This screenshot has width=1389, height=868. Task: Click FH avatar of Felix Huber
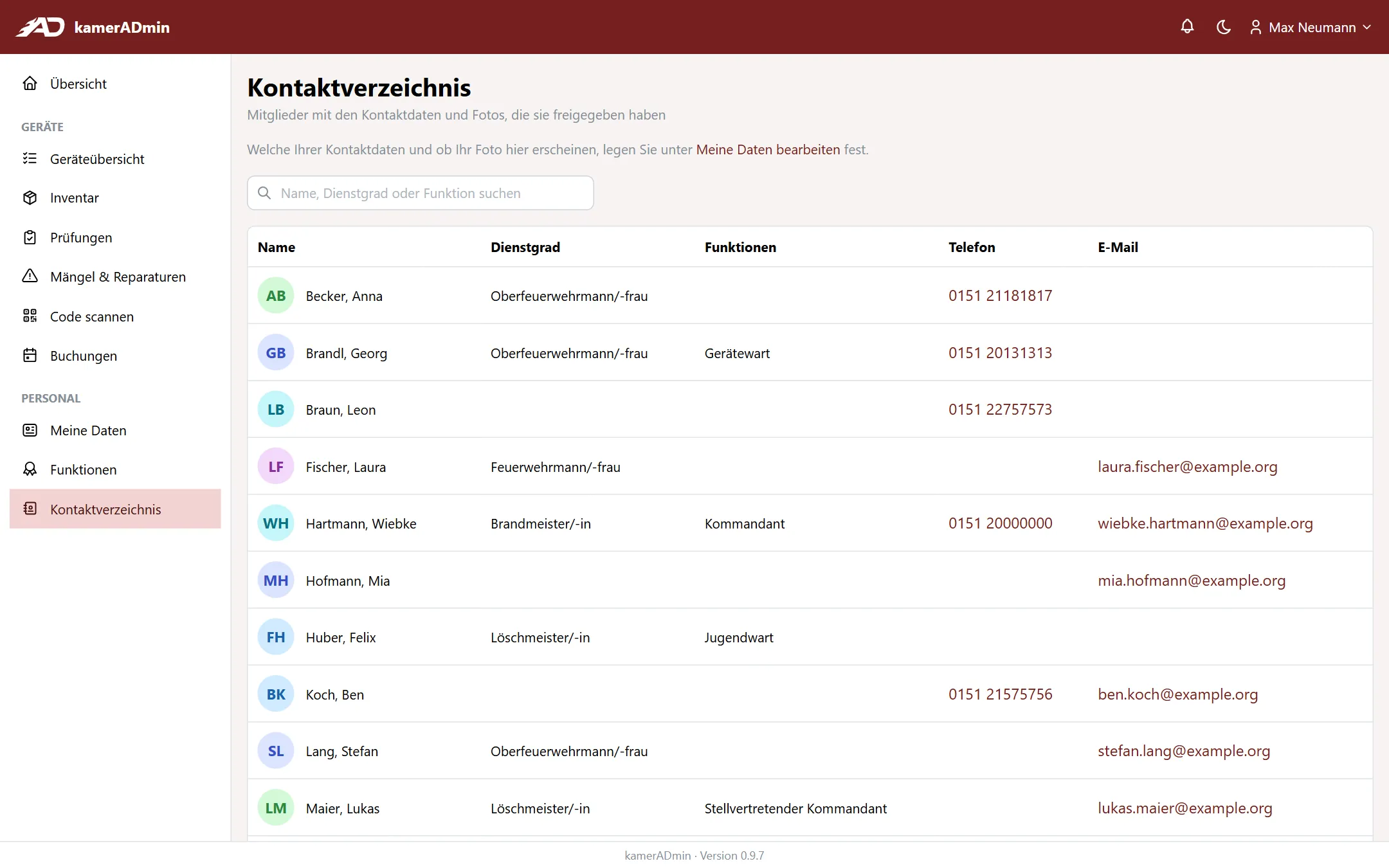[x=276, y=637]
